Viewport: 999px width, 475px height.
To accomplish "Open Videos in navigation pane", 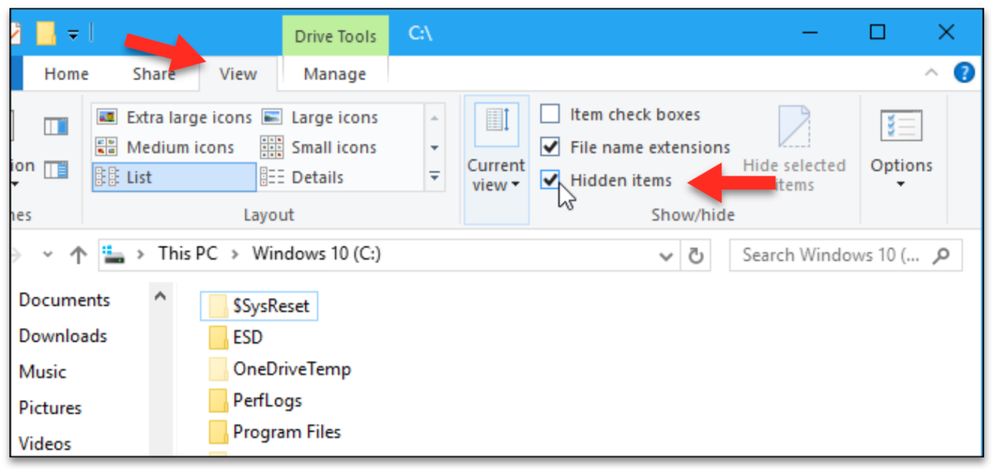I will (45, 443).
